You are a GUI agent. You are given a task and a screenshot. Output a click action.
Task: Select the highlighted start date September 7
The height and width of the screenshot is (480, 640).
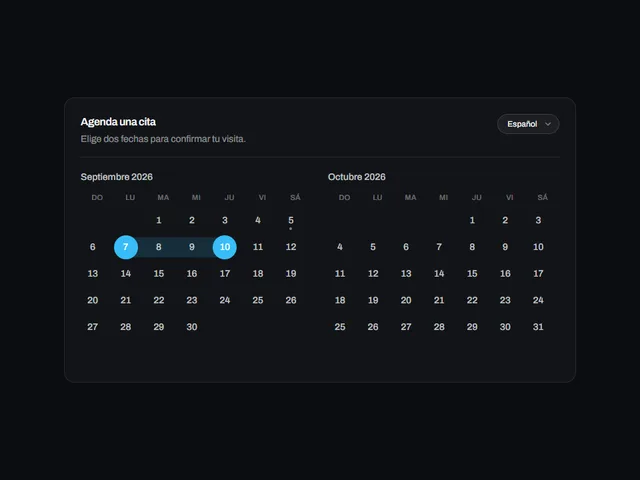click(126, 247)
